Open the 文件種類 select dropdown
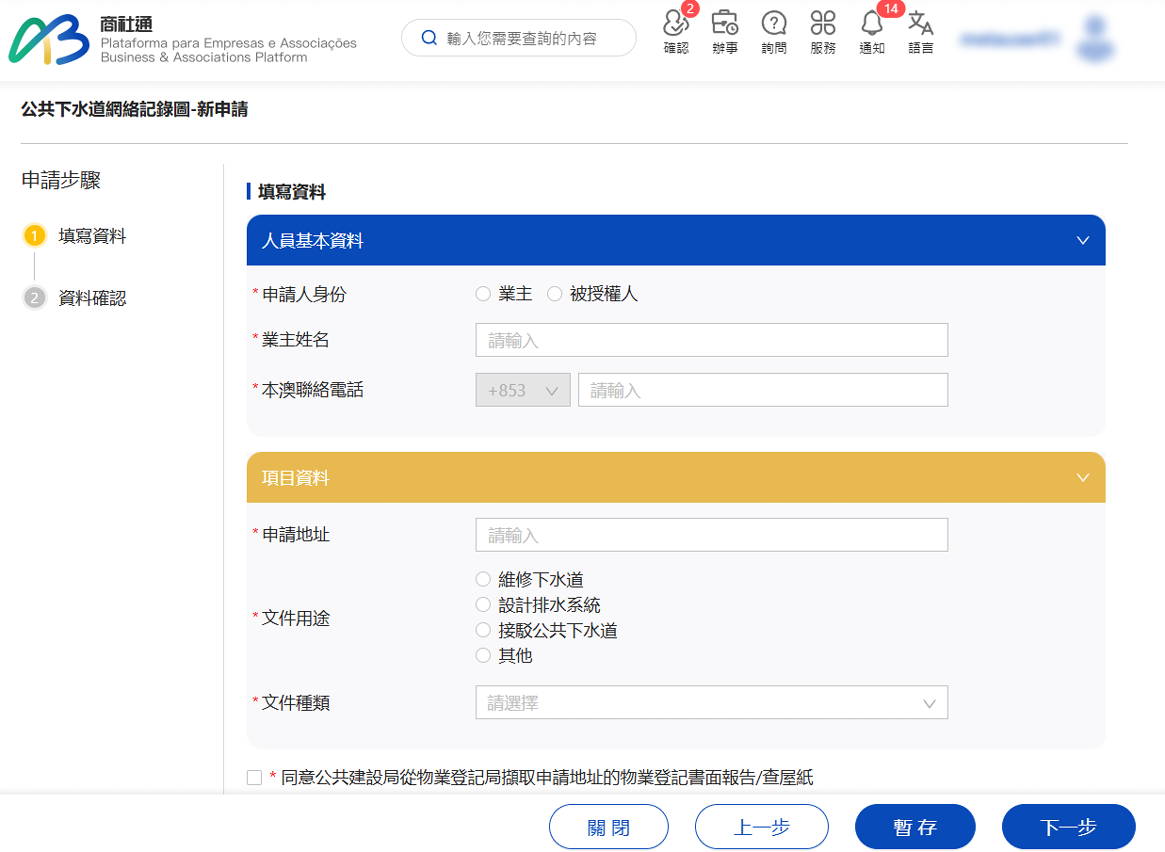The width and height of the screenshot is (1165, 852). click(x=711, y=703)
